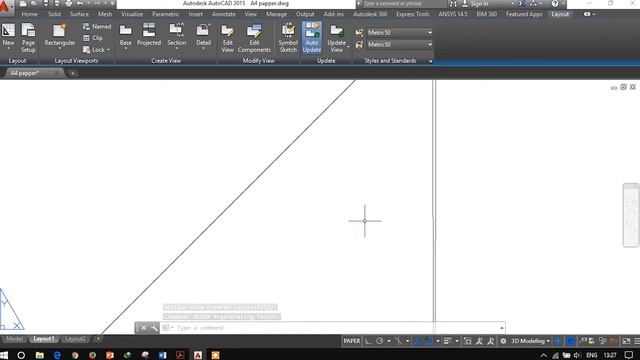Open File Explorer in the taskbar
This screenshot has width=640, height=360.
pos(40,355)
